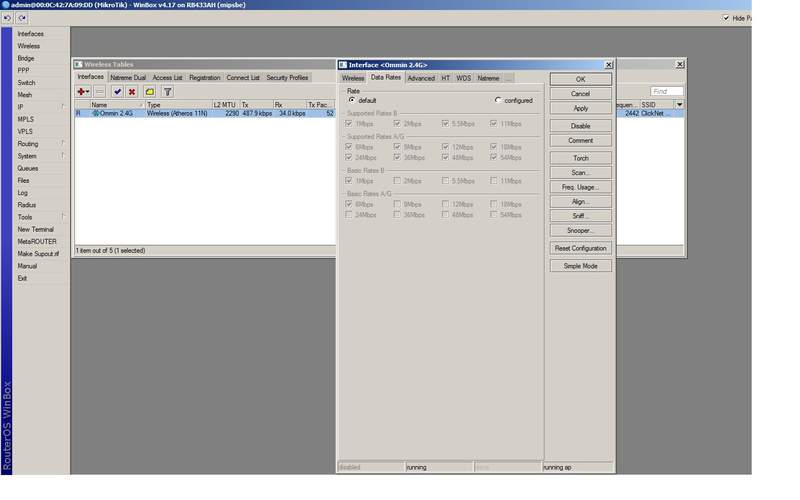Click the Align... button
Viewport: 800px width, 500px height.
[581, 202]
